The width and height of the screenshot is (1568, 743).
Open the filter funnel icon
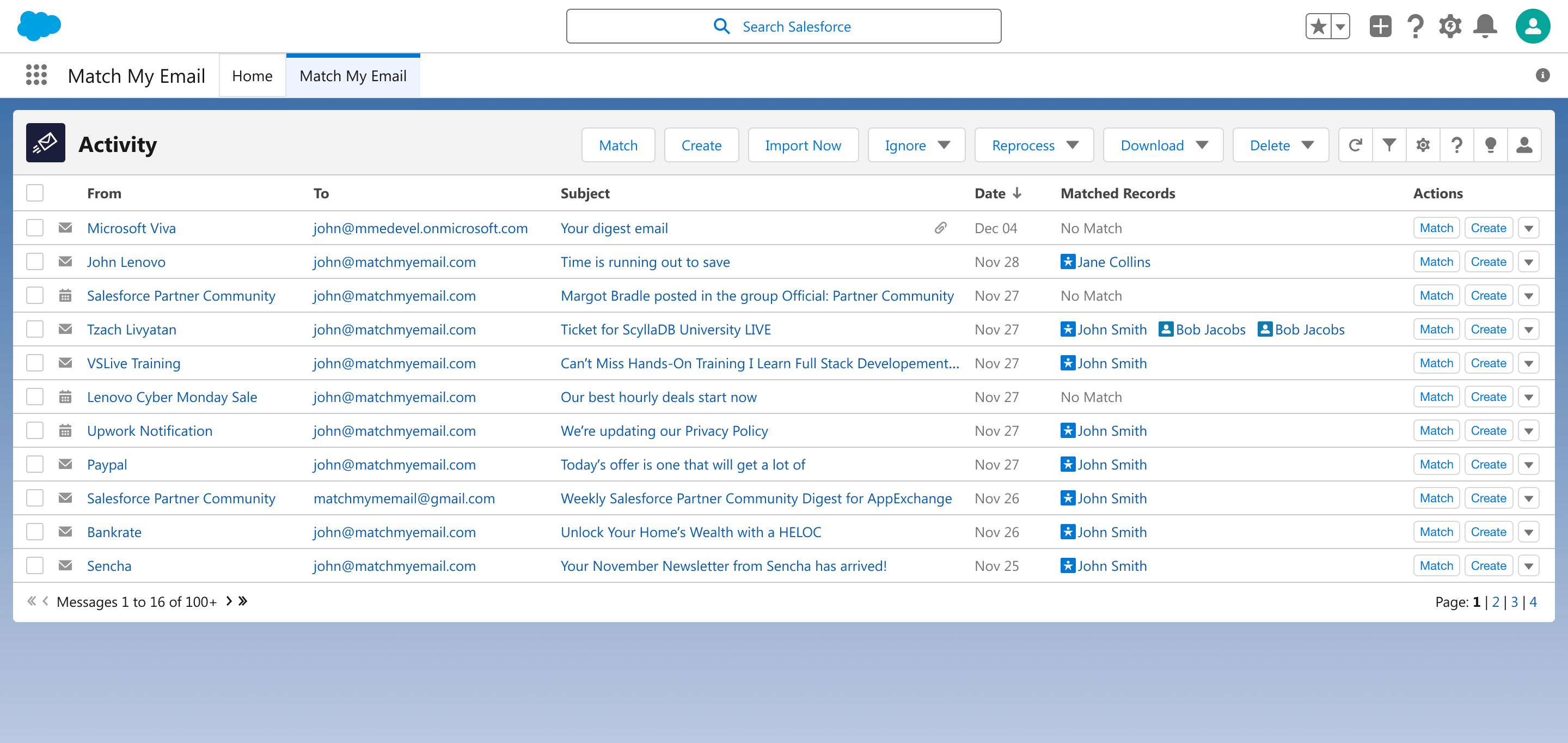click(x=1389, y=145)
